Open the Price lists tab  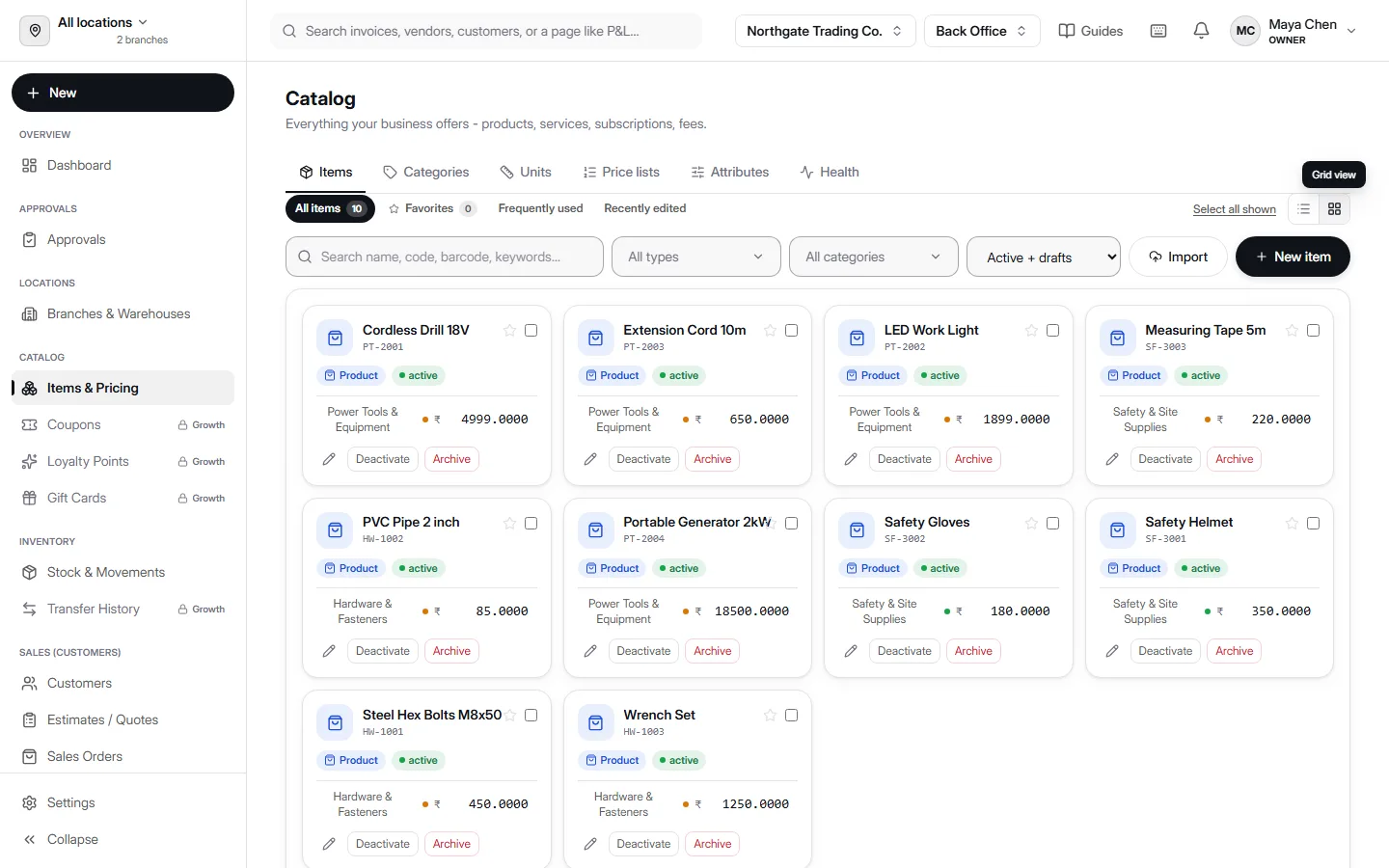click(621, 173)
